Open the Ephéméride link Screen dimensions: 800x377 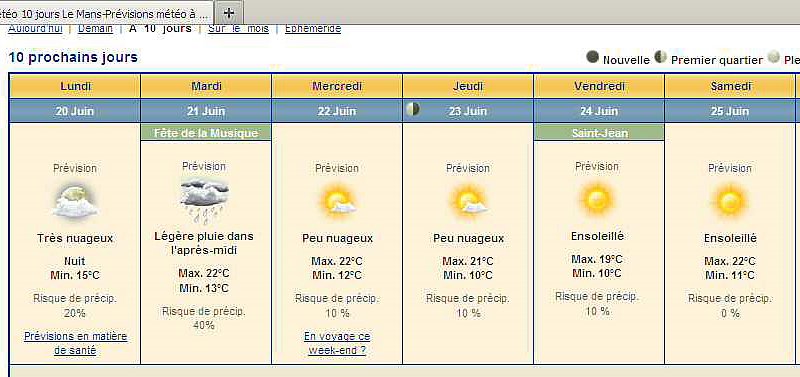pyautogui.click(x=313, y=29)
